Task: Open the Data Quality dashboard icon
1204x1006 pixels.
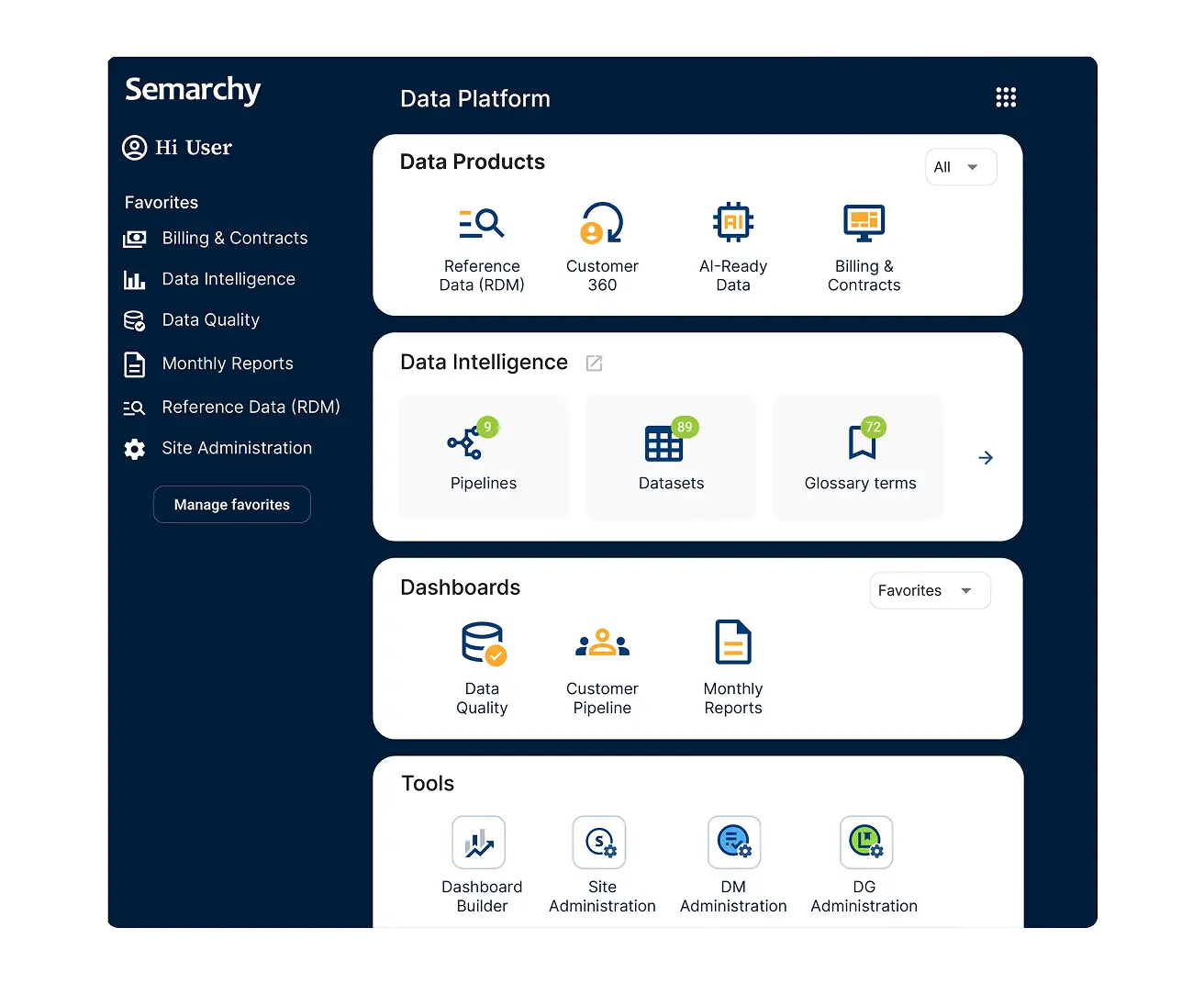Action: pyautogui.click(x=483, y=643)
